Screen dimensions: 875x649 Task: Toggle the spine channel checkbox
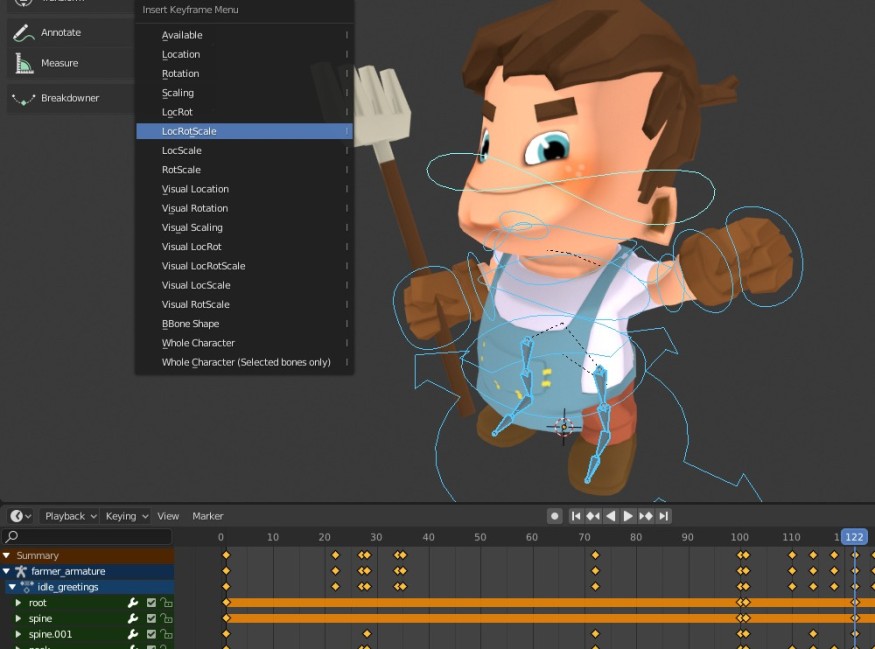coord(151,619)
